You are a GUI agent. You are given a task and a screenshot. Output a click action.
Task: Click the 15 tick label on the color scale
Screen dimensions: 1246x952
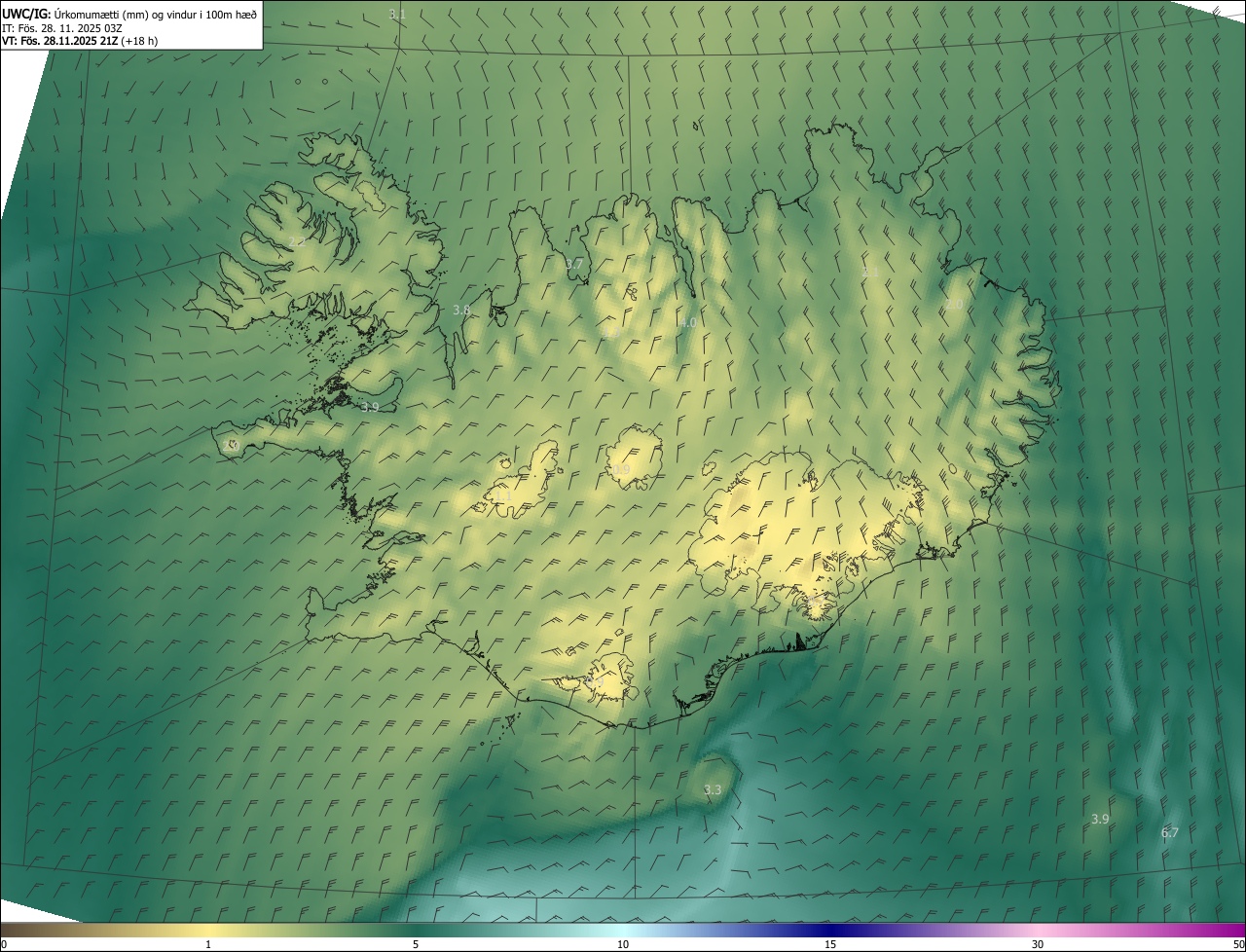830,944
